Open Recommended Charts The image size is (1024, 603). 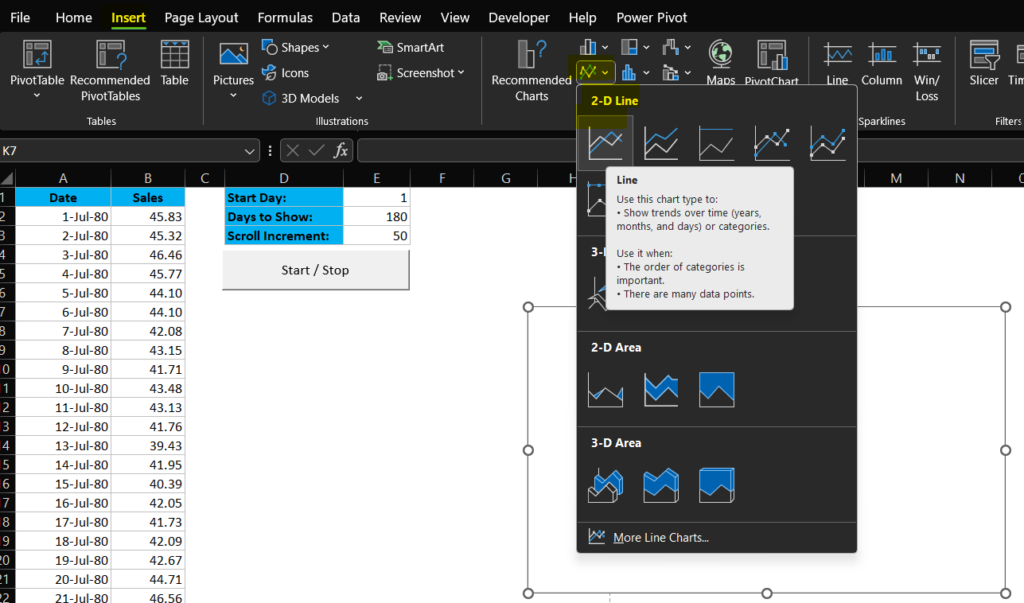tap(532, 71)
